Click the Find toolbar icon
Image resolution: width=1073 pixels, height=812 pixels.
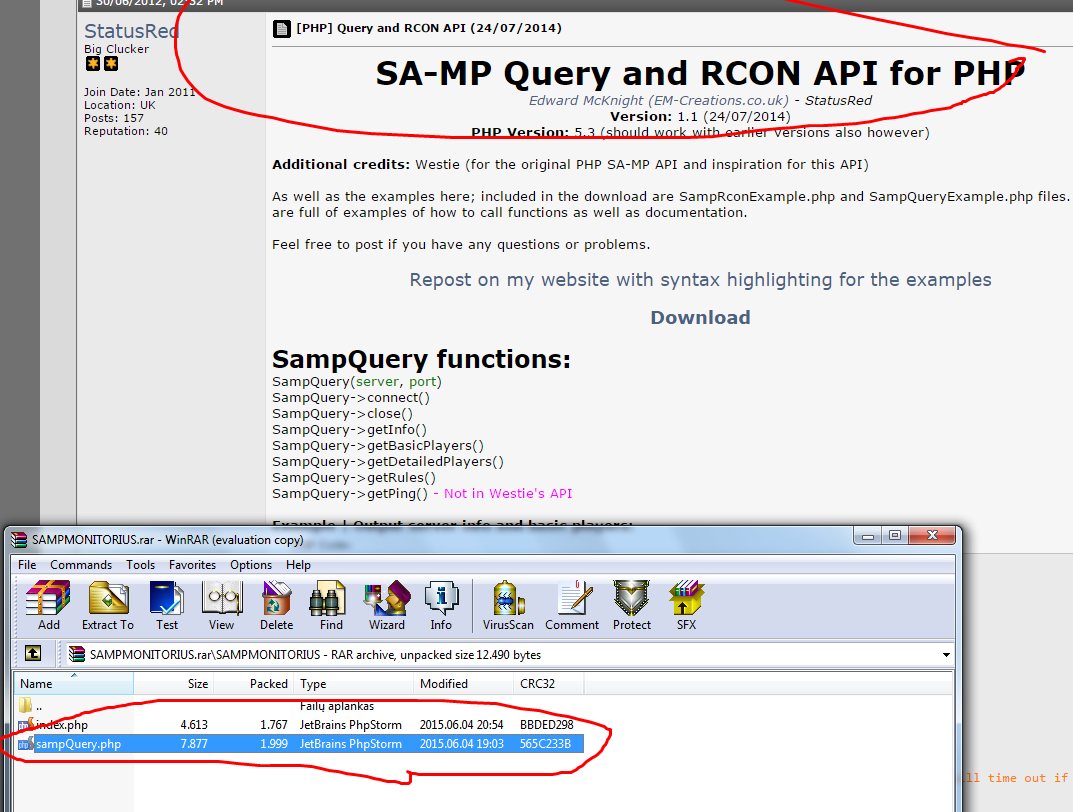(x=331, y=605)
